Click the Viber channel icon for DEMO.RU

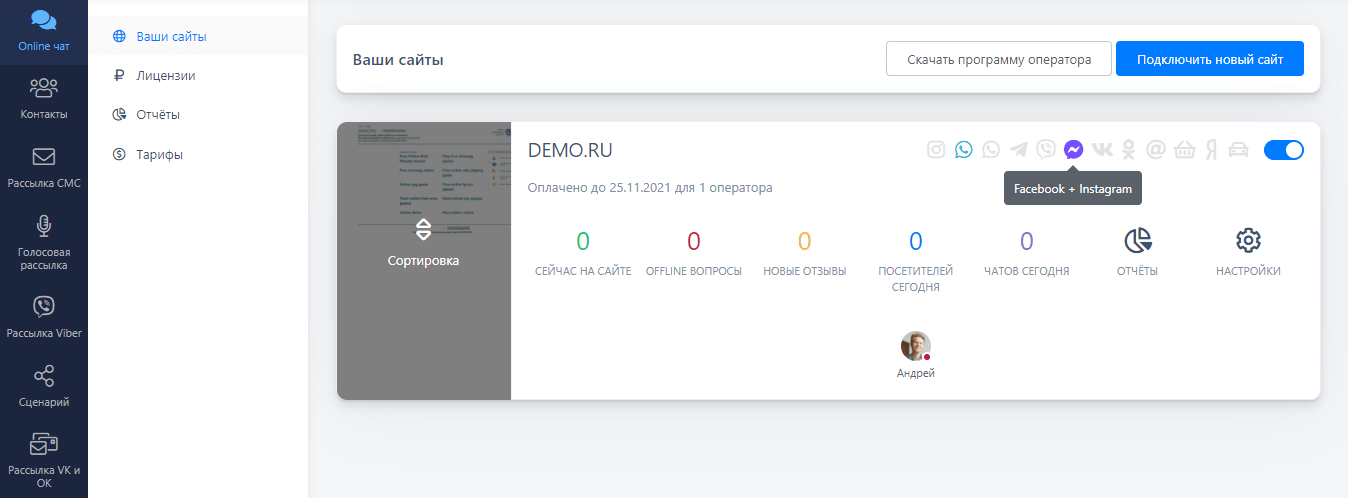tap(1046, 150)
